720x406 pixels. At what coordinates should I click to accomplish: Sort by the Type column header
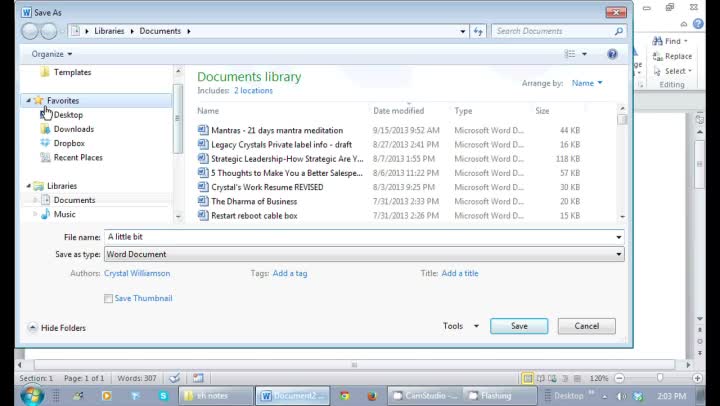(463, 111)
